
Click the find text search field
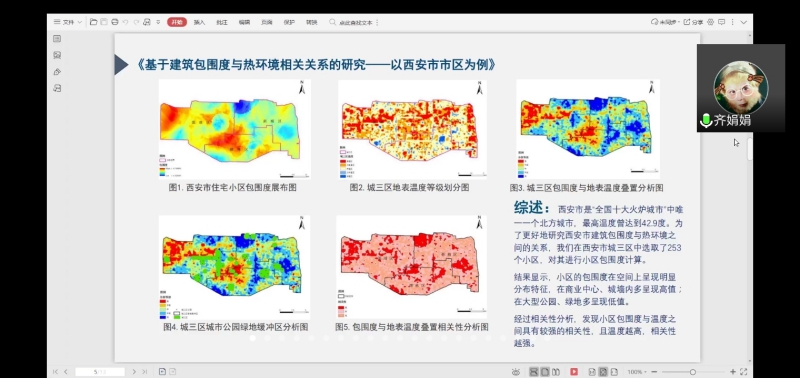click(x=356, y=22)
